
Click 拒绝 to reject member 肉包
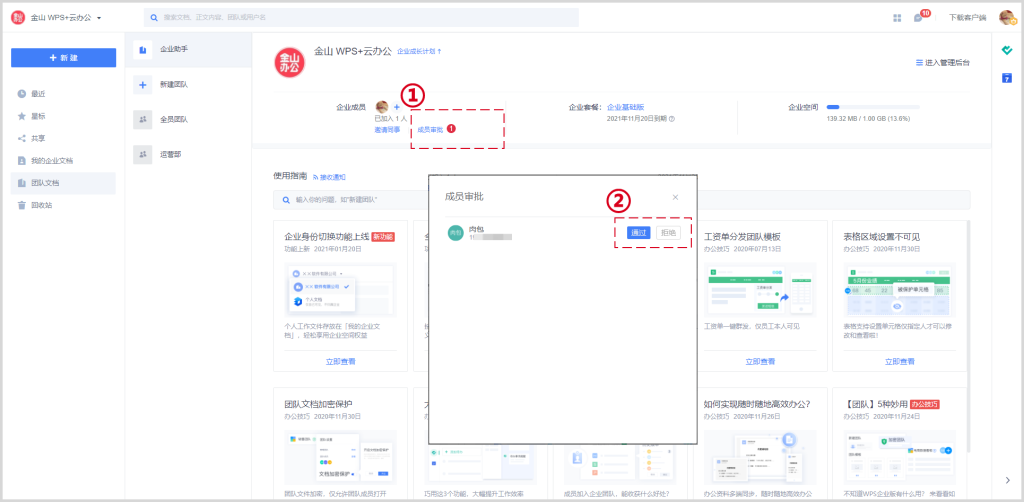[668, 233]
